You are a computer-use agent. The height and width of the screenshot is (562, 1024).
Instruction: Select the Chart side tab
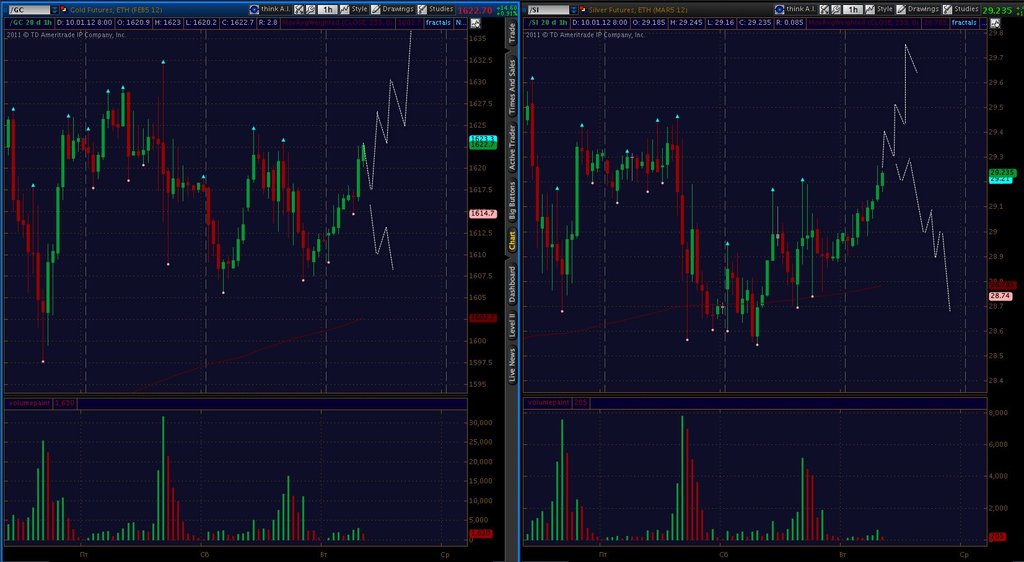pyautogui.click(x=512, y=241)
